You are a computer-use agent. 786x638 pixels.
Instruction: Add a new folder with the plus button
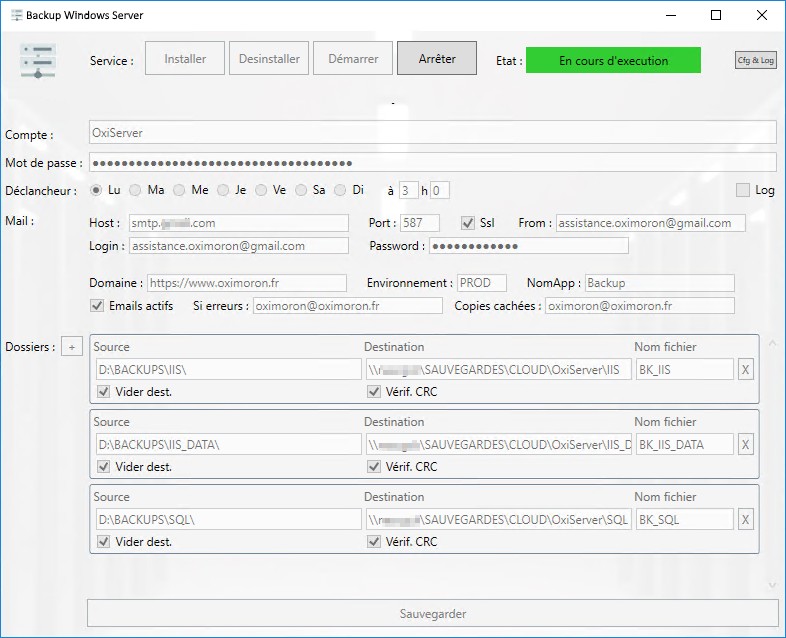pyautogui.click(x=72, y=347)
